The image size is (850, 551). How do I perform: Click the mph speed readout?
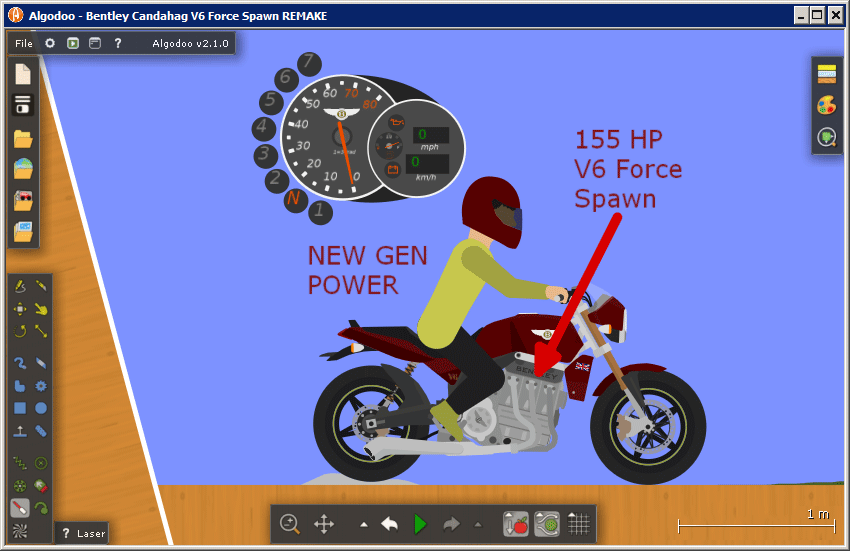coord(430,134)
